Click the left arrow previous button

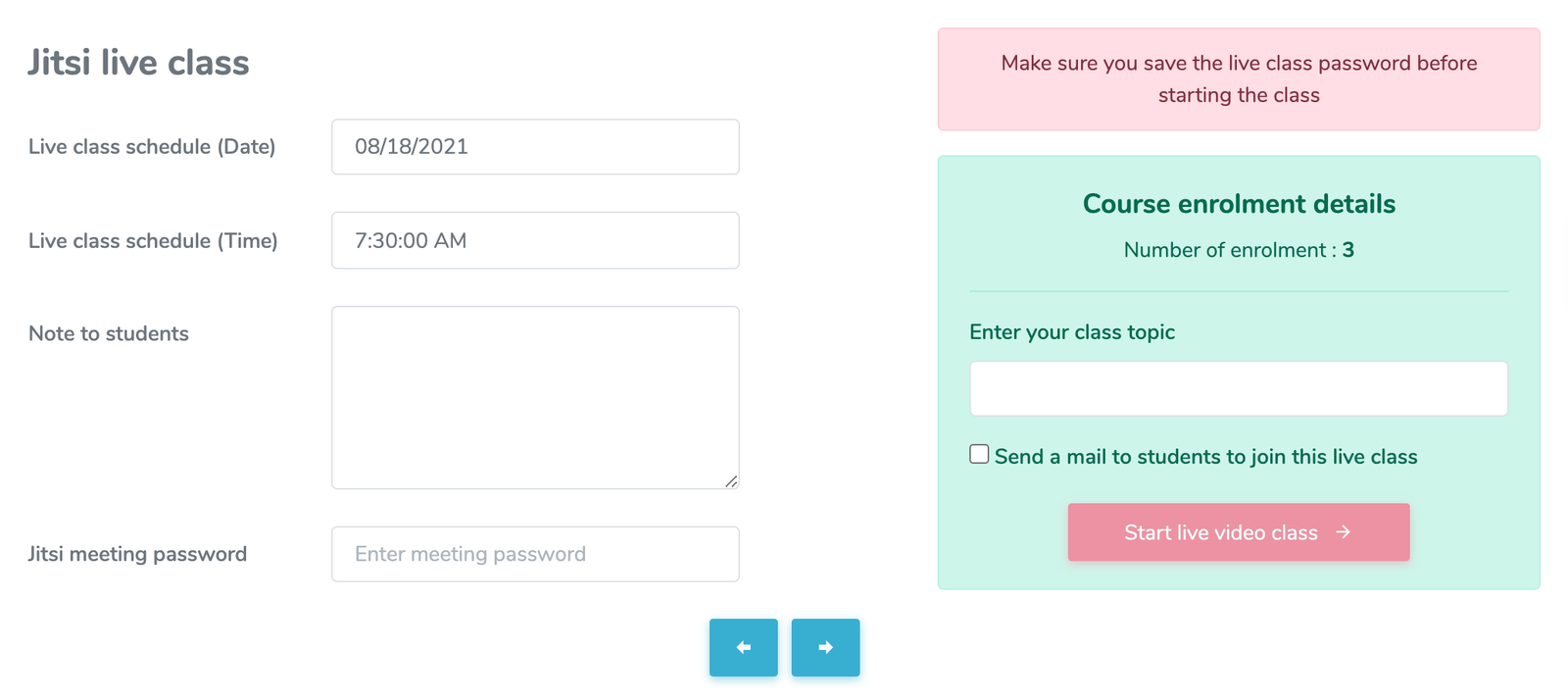click(743, 647)
